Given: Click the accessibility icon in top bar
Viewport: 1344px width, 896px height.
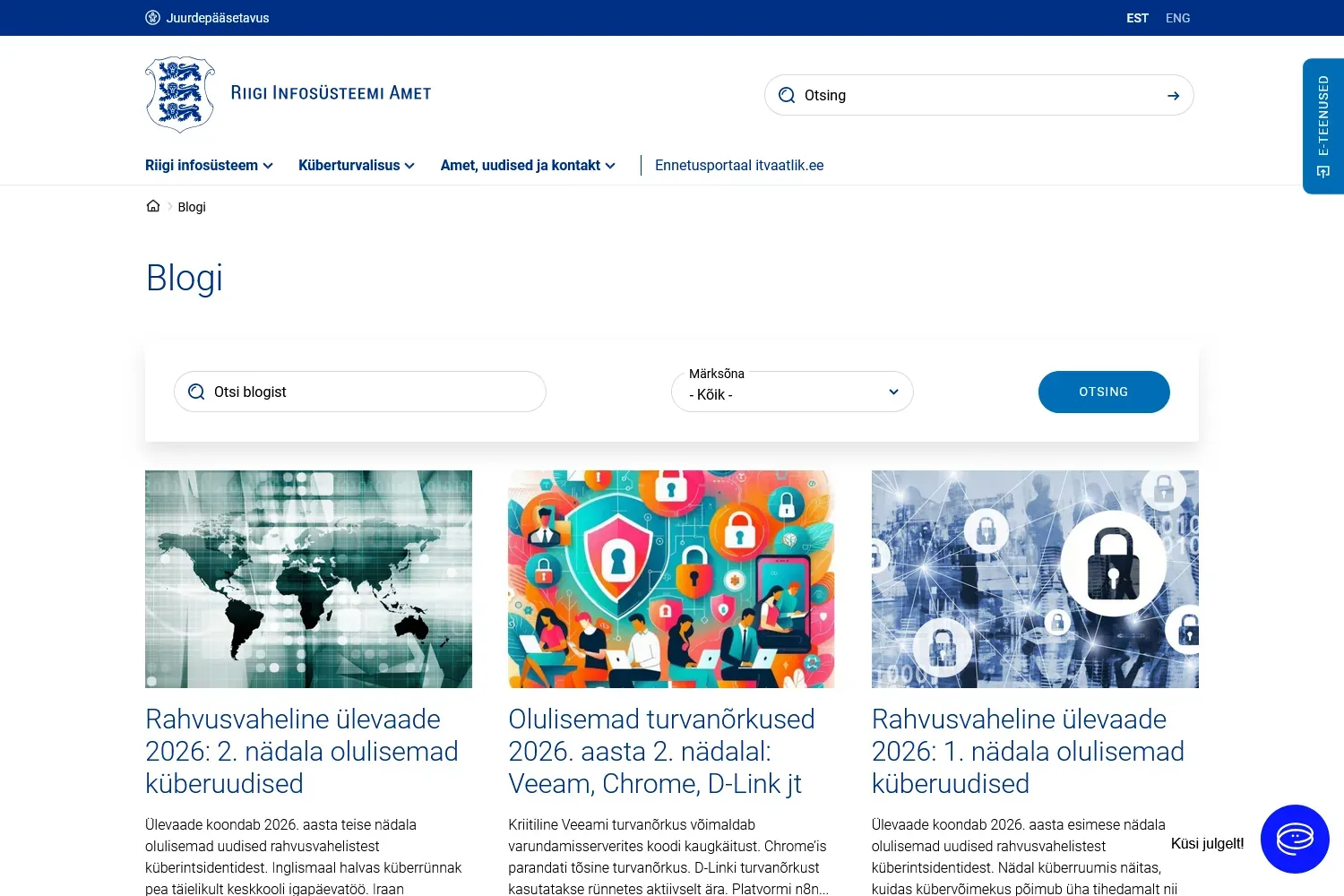Looking at the screenshot, I should pyautogui.click(x=152, y=18).
